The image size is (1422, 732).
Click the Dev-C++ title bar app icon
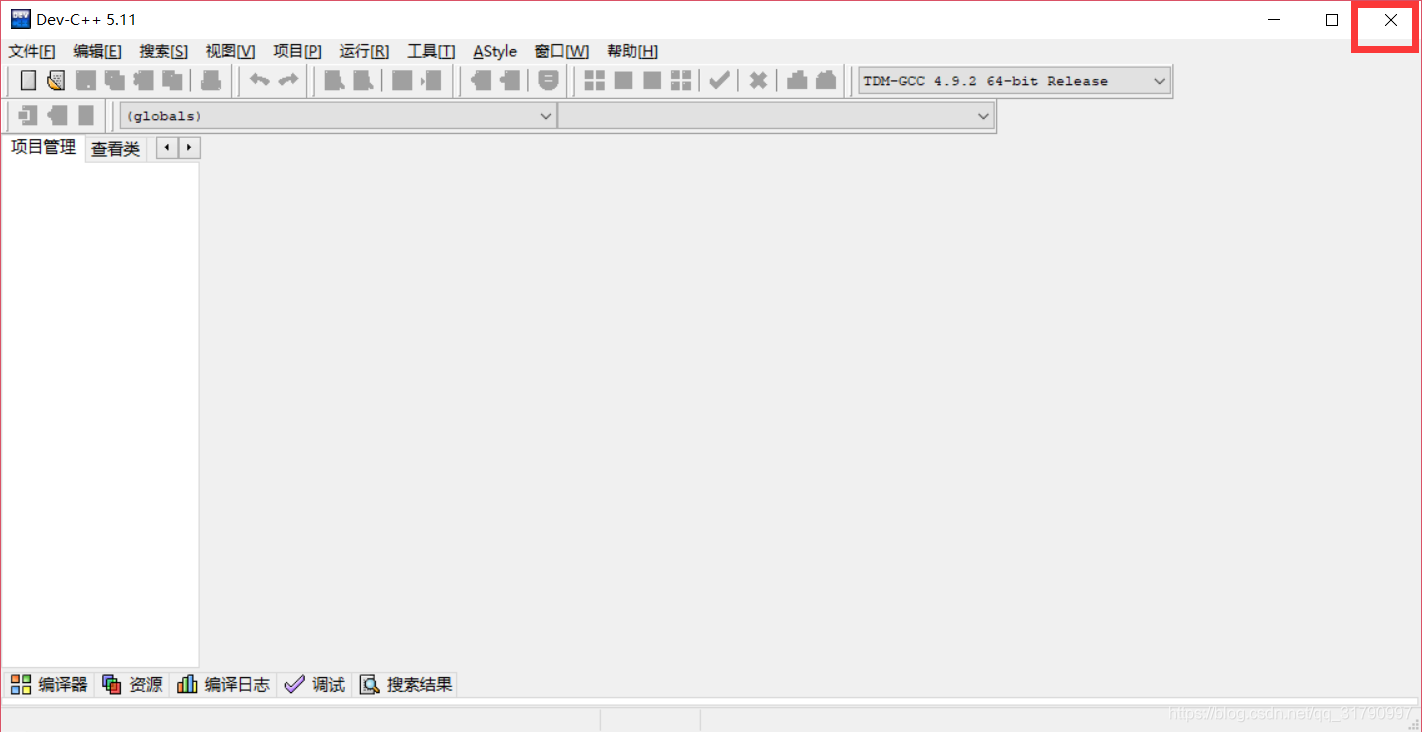(20, 19)
